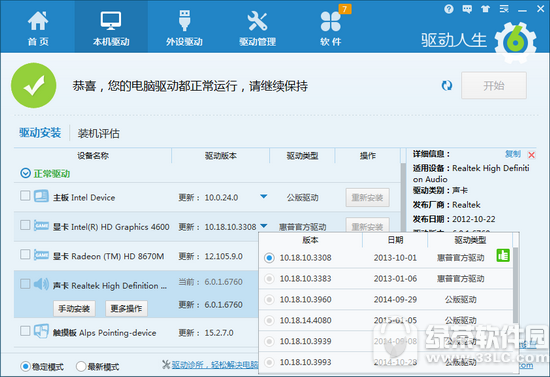Open the 首页 home icon
This screenshot has height=377, width=550.
coord(38,21)
